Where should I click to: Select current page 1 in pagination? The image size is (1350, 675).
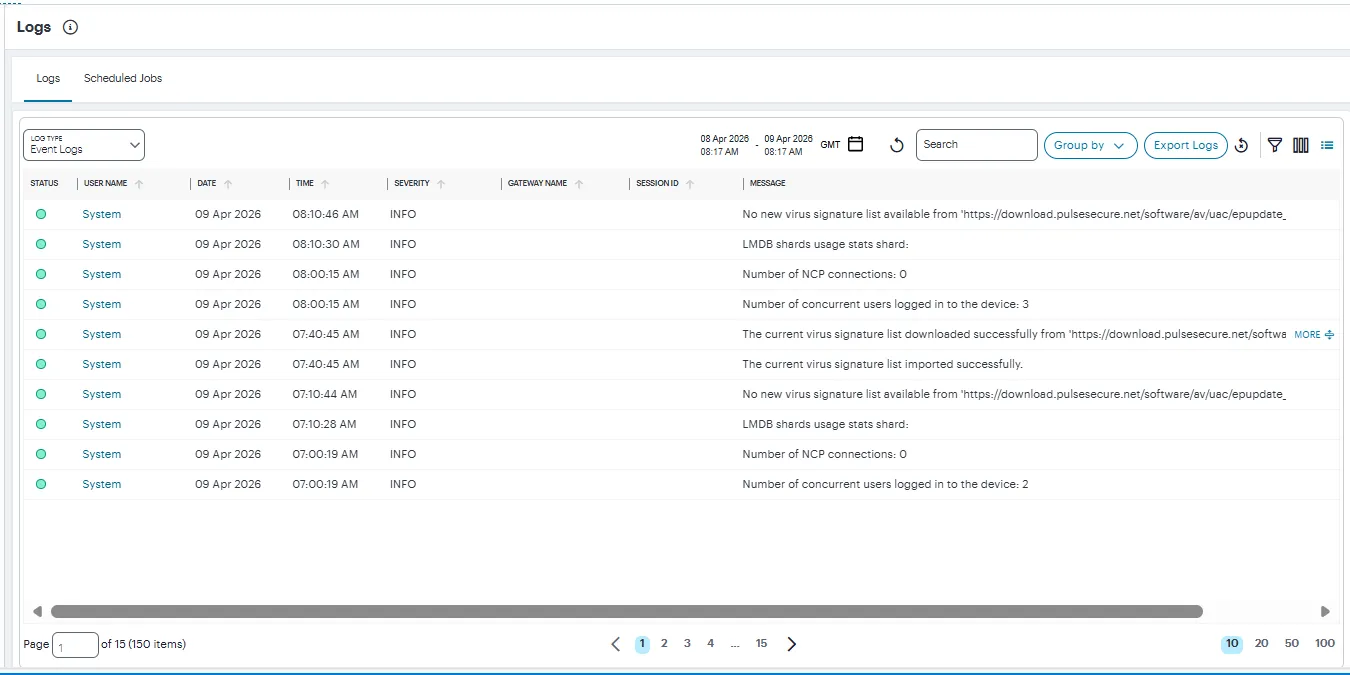click(x=642, y=644)
